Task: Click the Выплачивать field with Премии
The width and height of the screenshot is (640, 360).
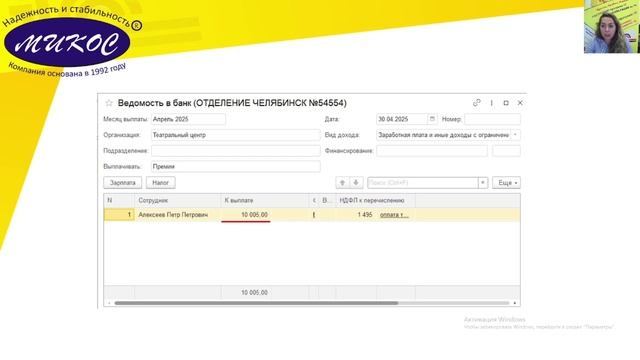Action: click(x=236, y=167)
